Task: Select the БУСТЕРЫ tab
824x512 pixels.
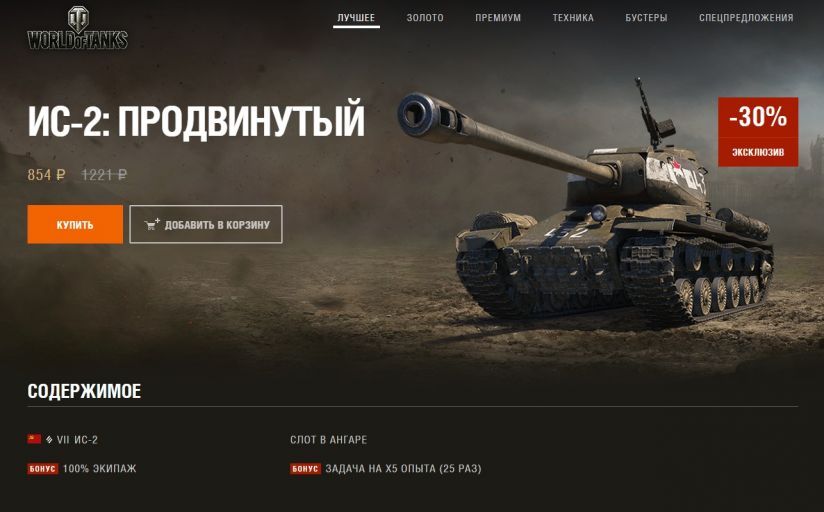Action: coord(646,18)
